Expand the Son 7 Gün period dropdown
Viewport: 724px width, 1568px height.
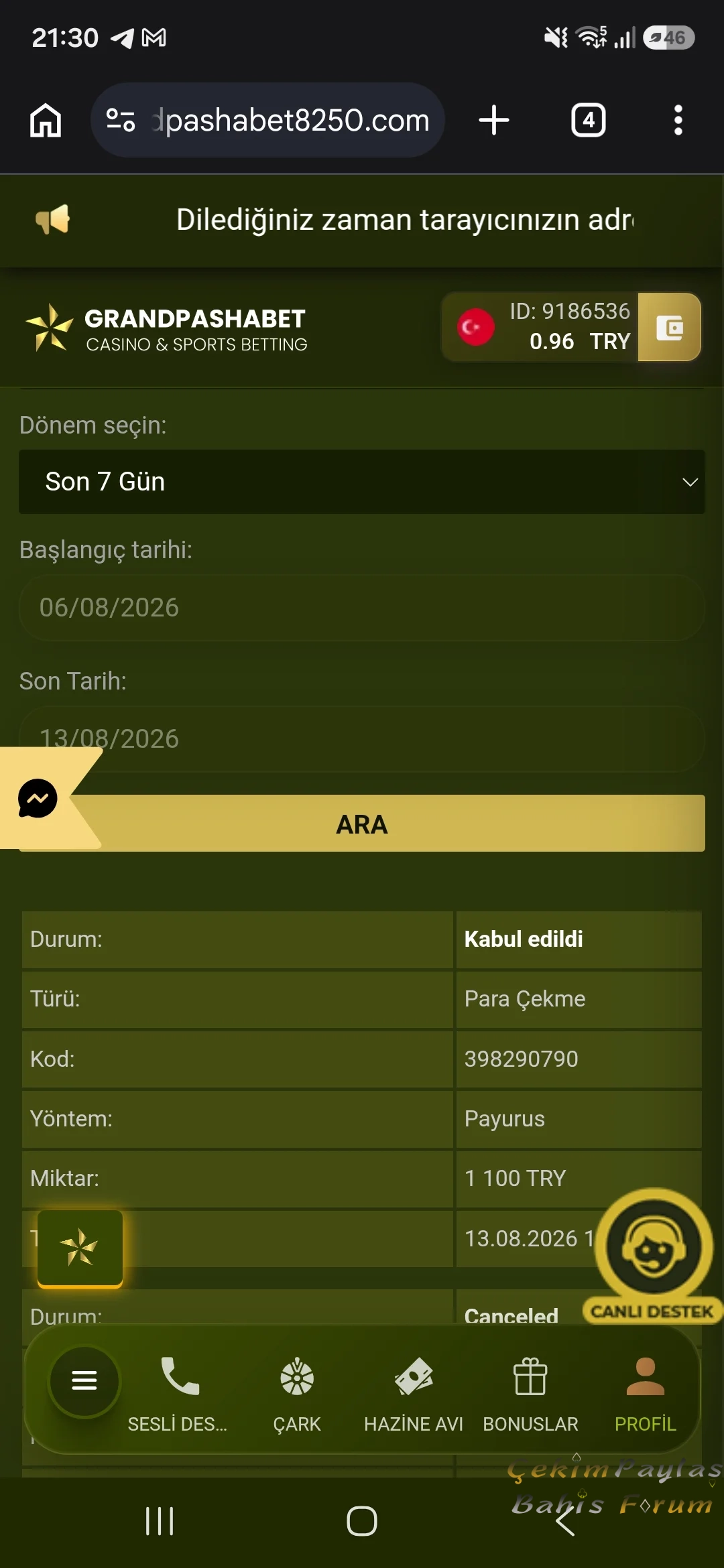(x=362, y=482)
